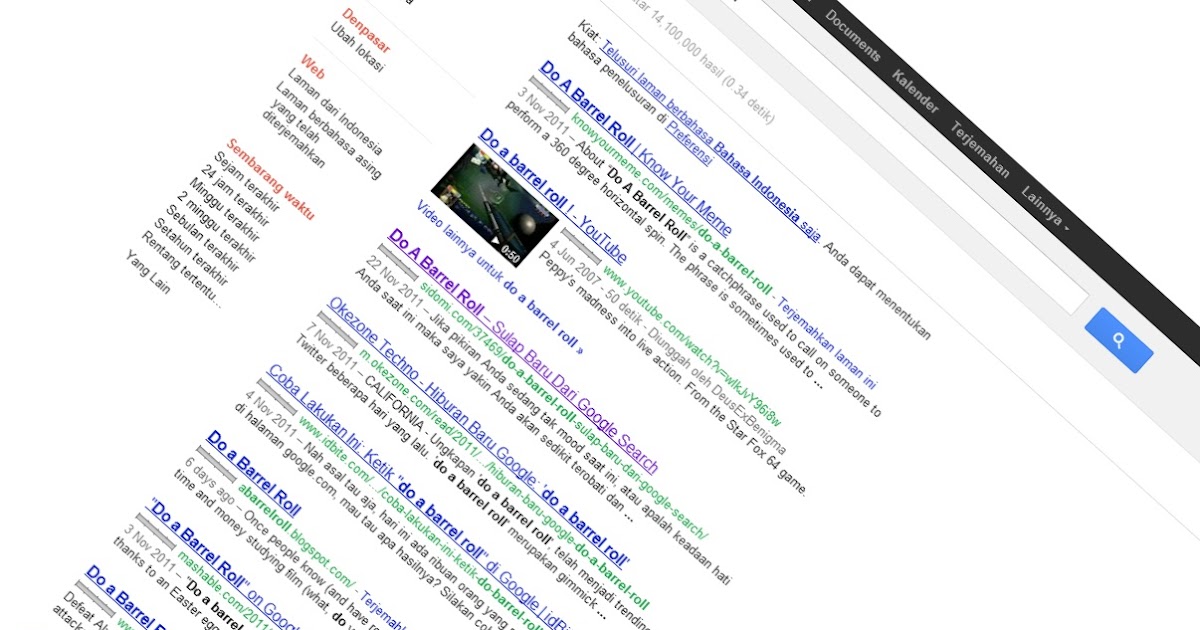Open Documents in the top black bar

pos(853,36)
